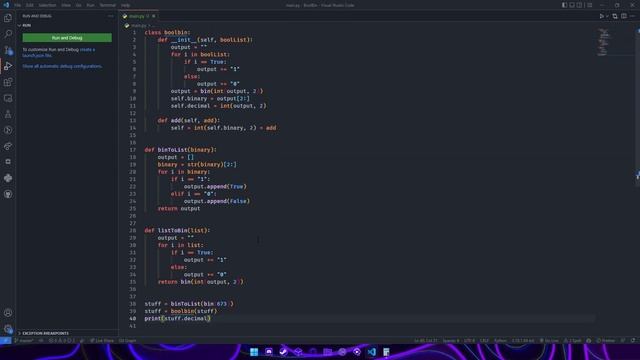Open the Source Control view

tap(8, 50)
